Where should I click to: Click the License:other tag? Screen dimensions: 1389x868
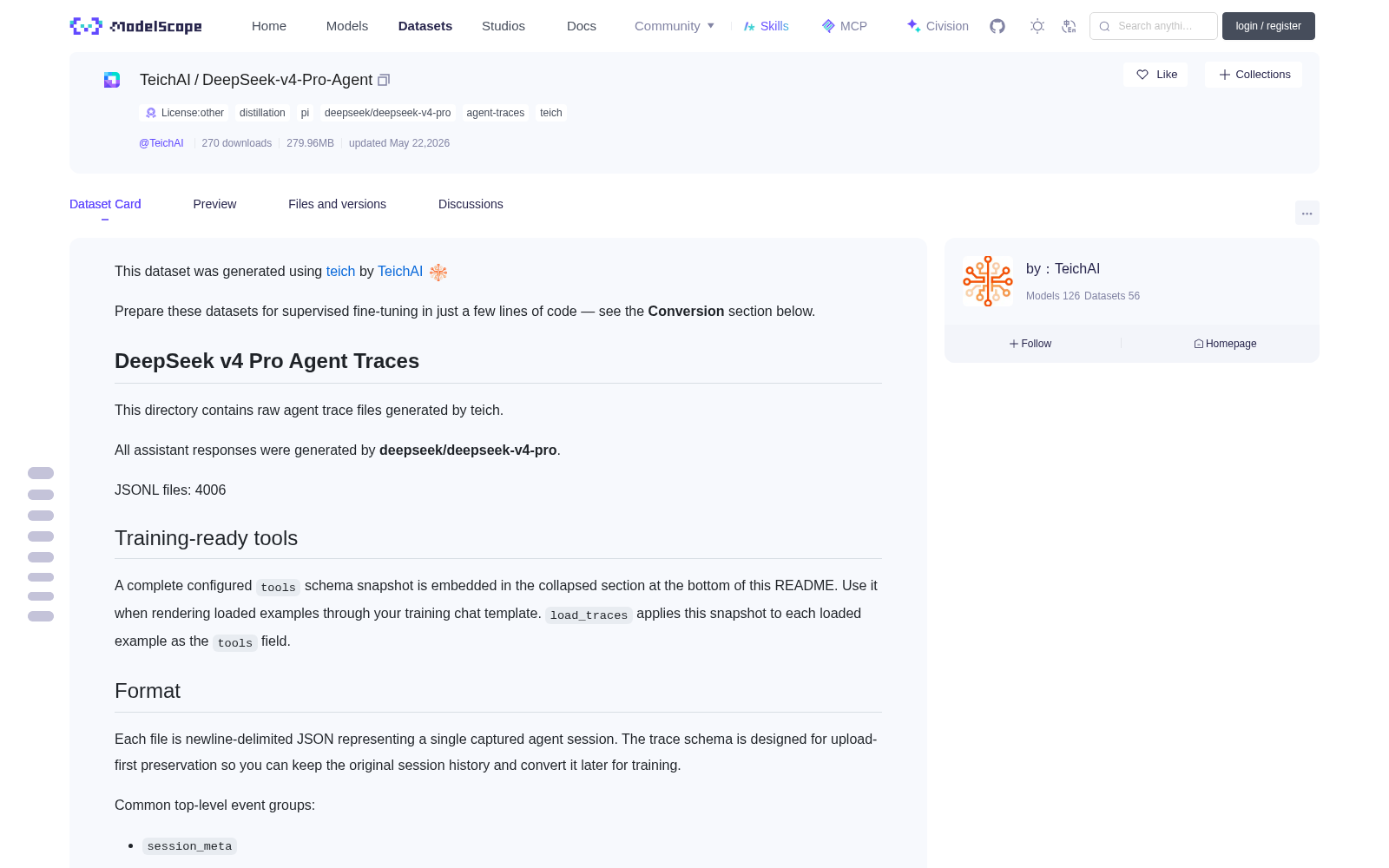tap(184, 113)
